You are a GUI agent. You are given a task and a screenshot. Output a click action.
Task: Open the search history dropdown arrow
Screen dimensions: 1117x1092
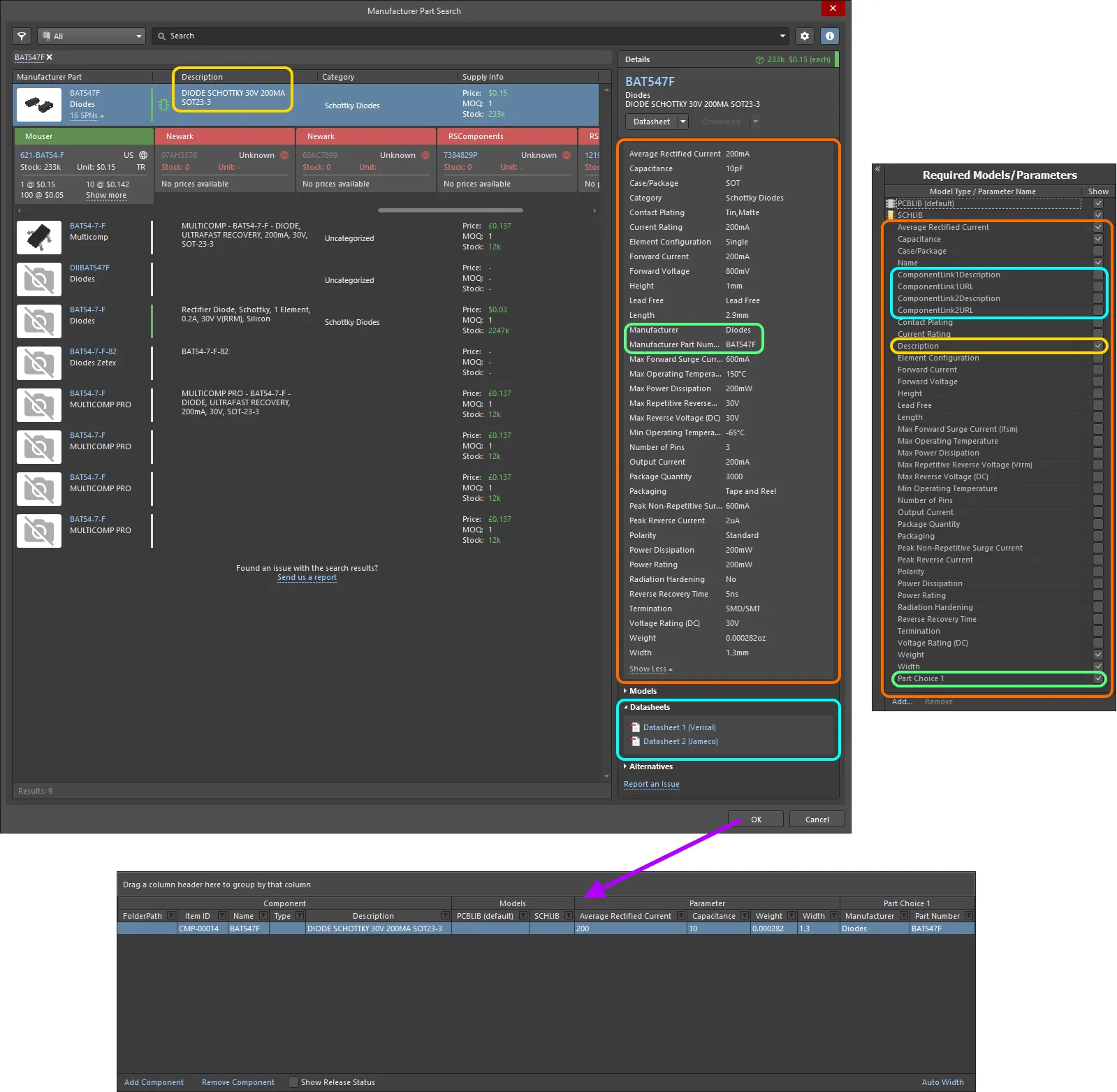[x=782, y=36]
